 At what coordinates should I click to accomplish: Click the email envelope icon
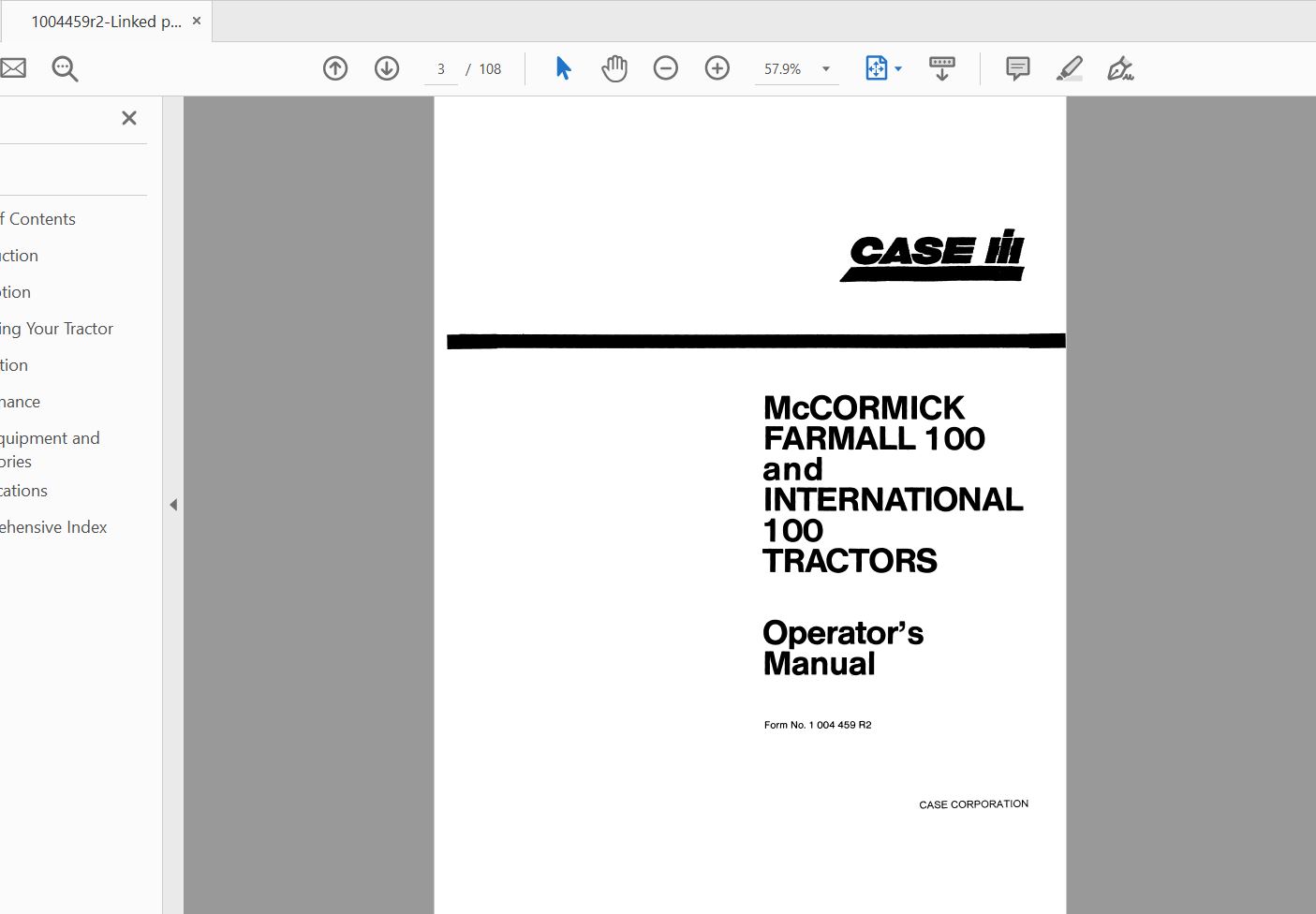click(13, 68)
